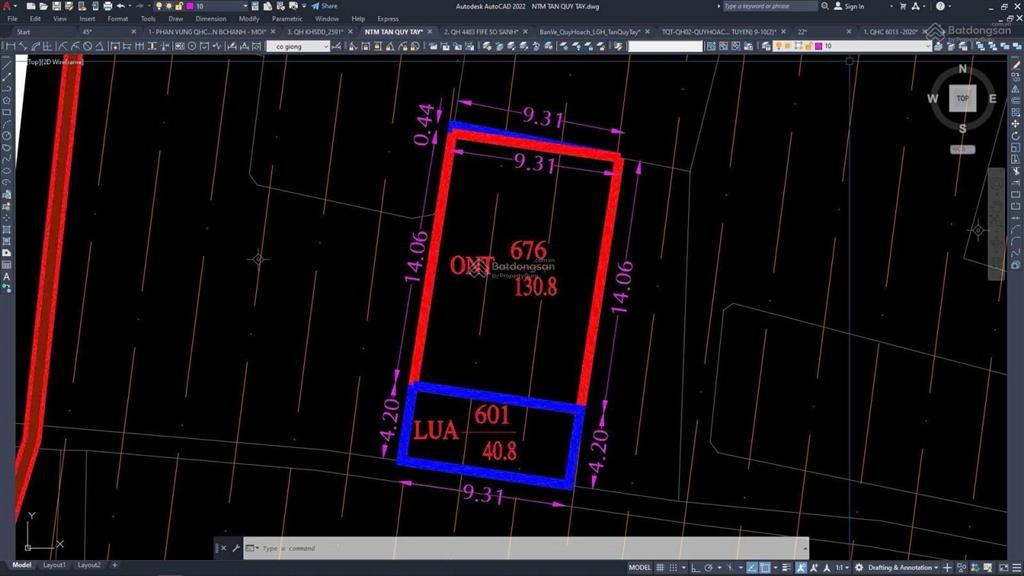Click the workspace settings gear icon
This screenshot has width=1024, height=576.
pyautogui.click(x=859, y=568)
